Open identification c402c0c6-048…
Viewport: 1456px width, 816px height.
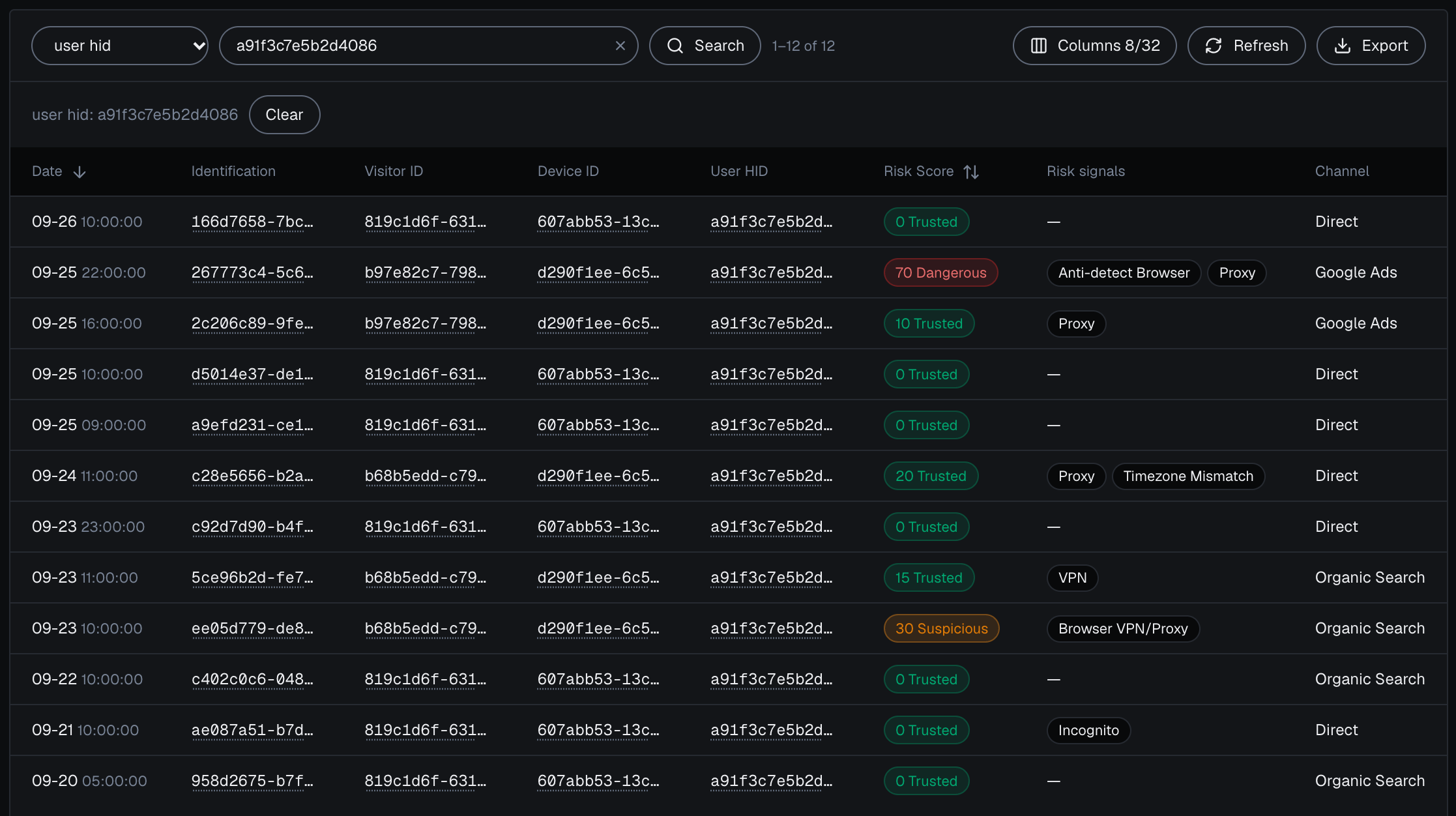coord(252,679)
